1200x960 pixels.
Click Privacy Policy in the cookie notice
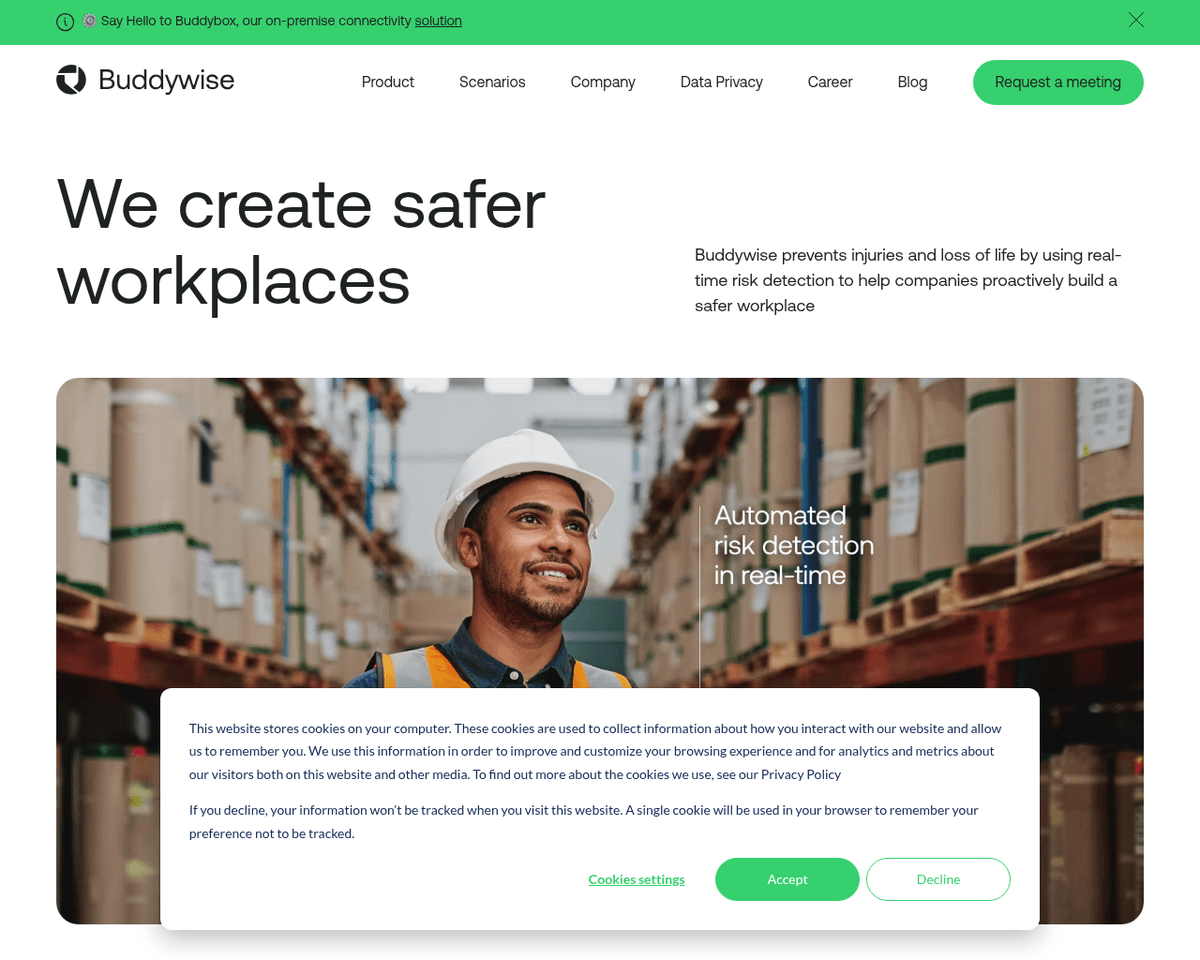pos(801,774)
